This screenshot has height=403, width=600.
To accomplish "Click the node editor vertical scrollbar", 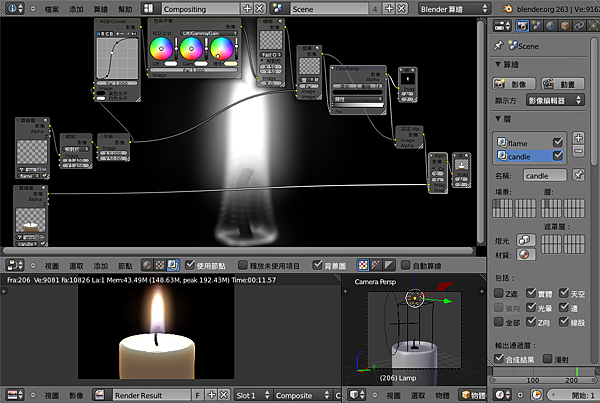I will [481, 132].
